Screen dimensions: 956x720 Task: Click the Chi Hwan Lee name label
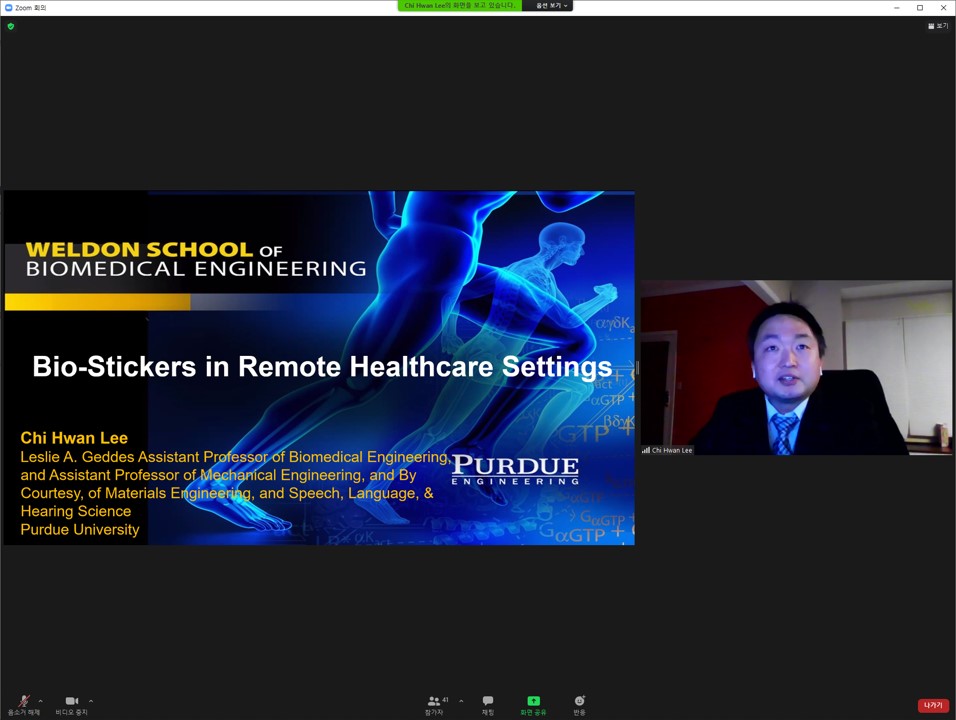pyautogui.click(x=671, y=451)
